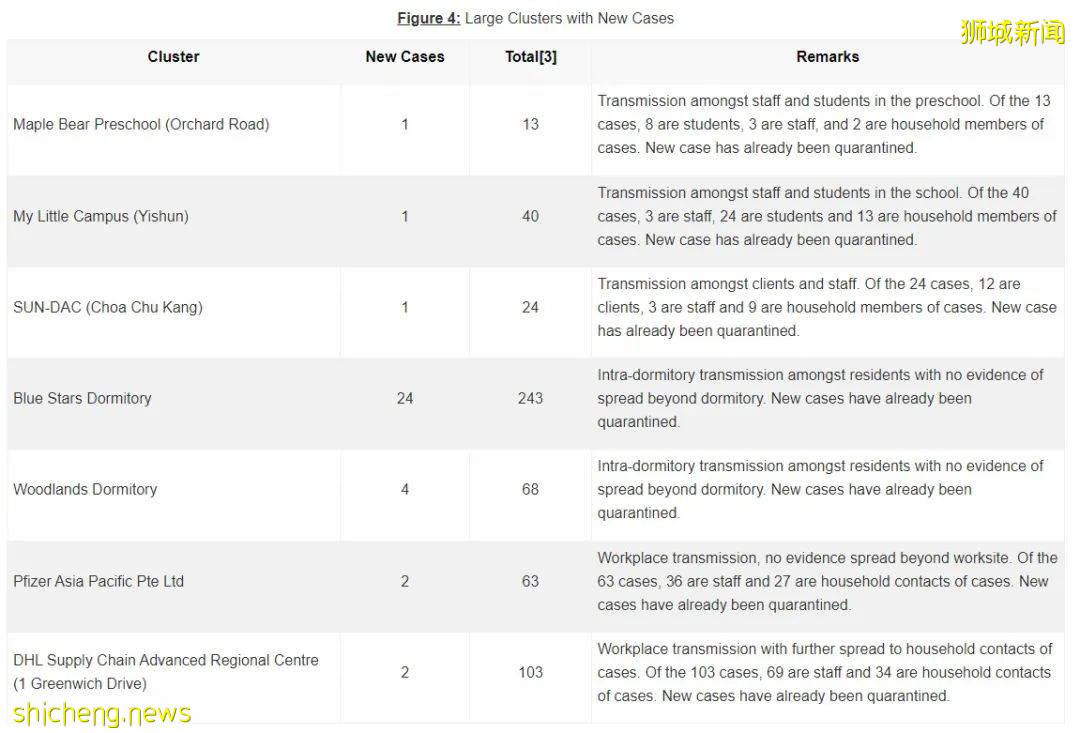Click the shicheng.news watermark text

[102, 713]
